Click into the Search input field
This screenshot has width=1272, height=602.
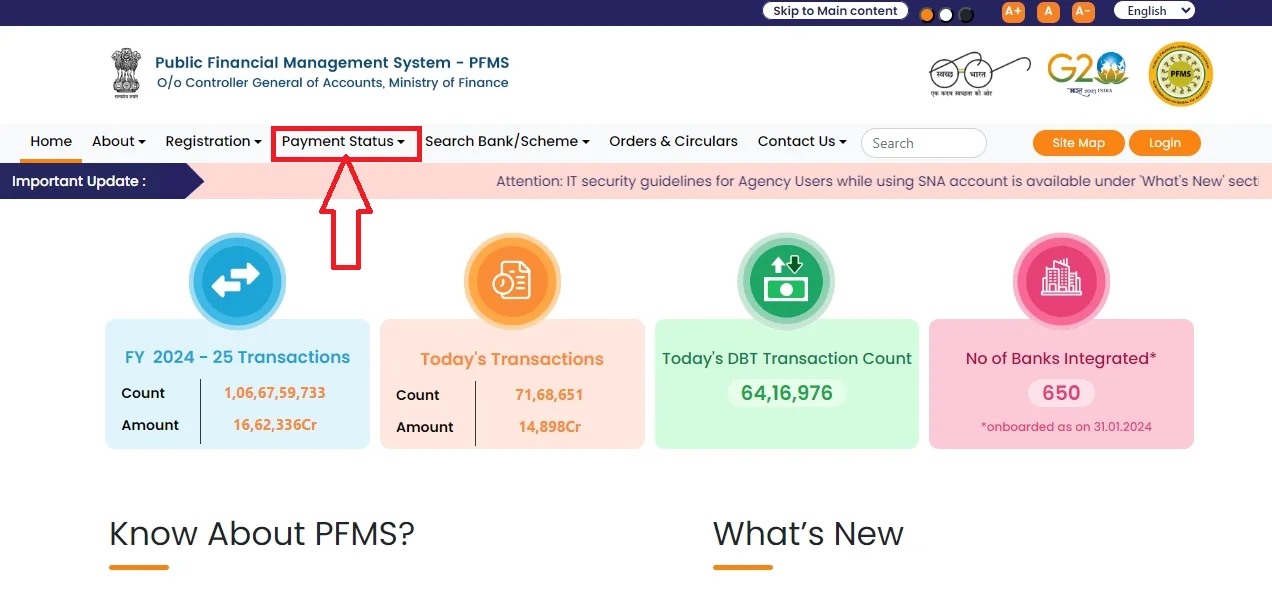tap(923, 143)
